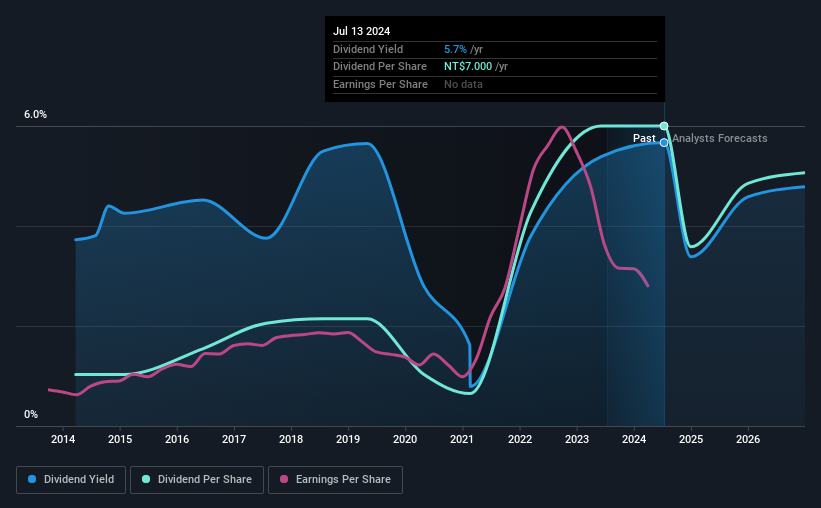
Task: Click the 2016 x-axis label
Action: point(177,439)
